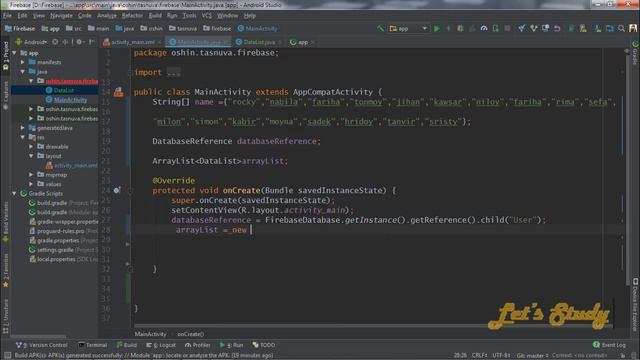Viewport: 640px width, 360px height.
Task: Click the Sync Project with Gradle icon
Action: tap(571, 28)
